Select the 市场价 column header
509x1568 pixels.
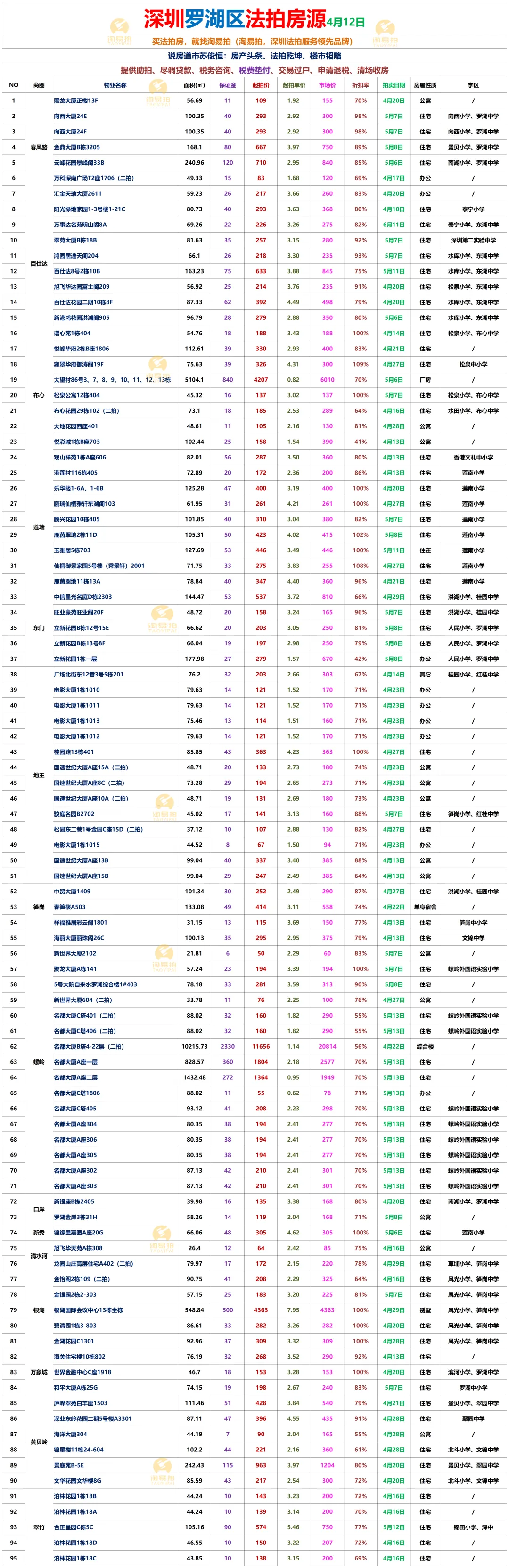coord(327,85)
